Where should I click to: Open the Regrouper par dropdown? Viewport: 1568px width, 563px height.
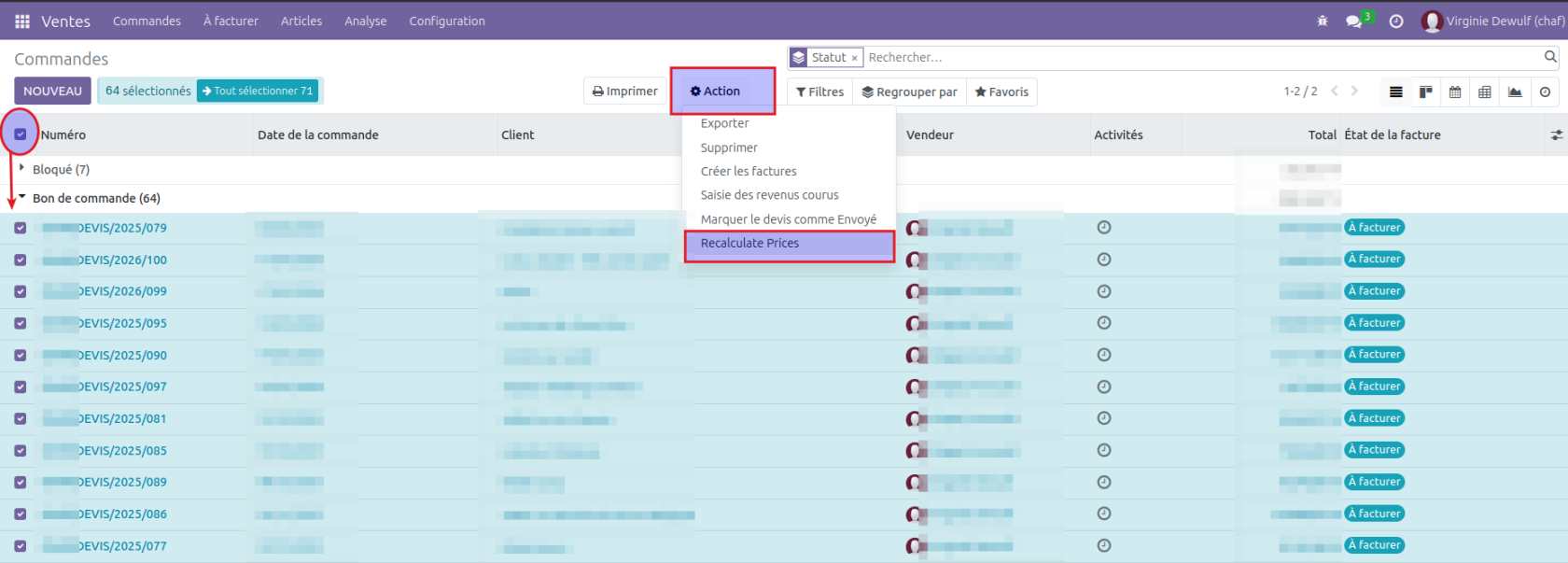(909, 91)
